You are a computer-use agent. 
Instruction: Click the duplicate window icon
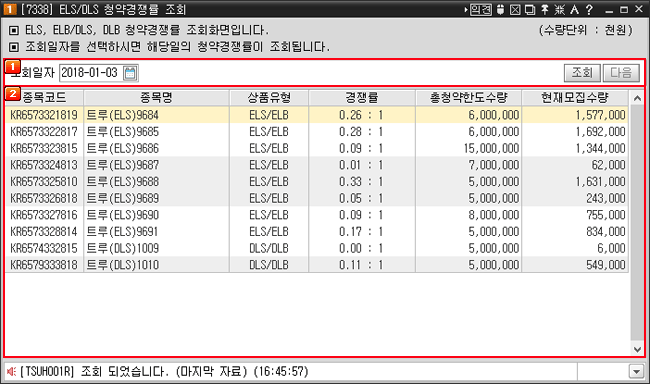click(530, 10)
